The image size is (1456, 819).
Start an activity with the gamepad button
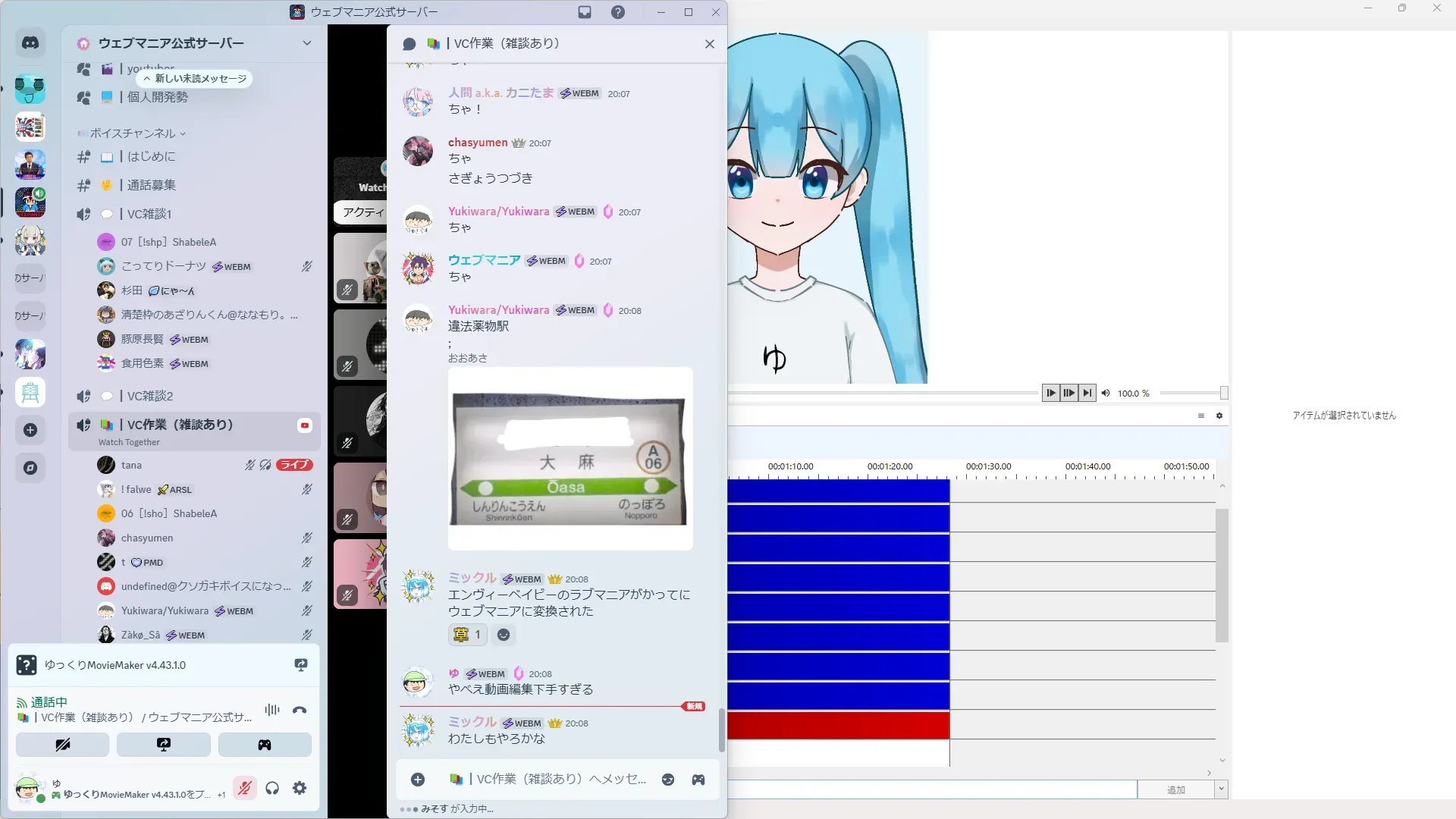pos(265,745)
